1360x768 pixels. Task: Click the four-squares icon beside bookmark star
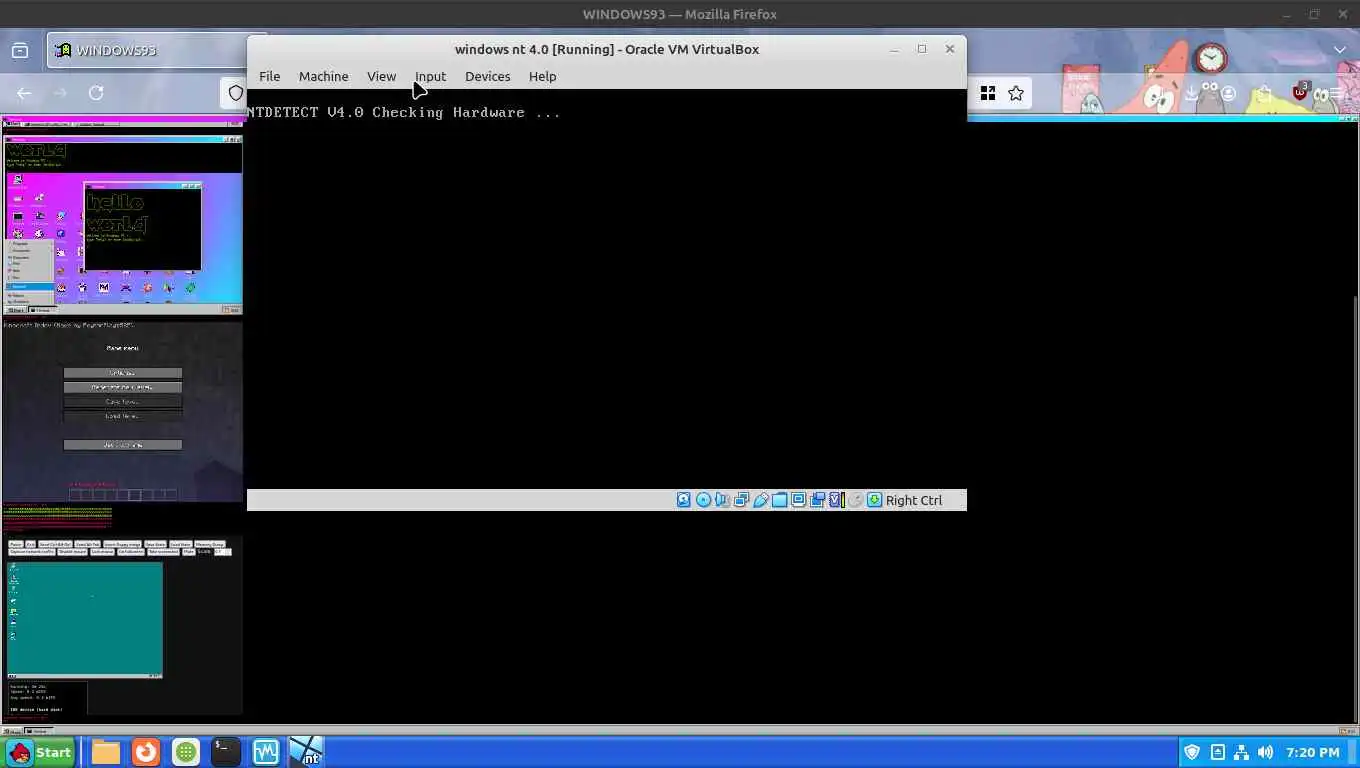tap(988, 93)
